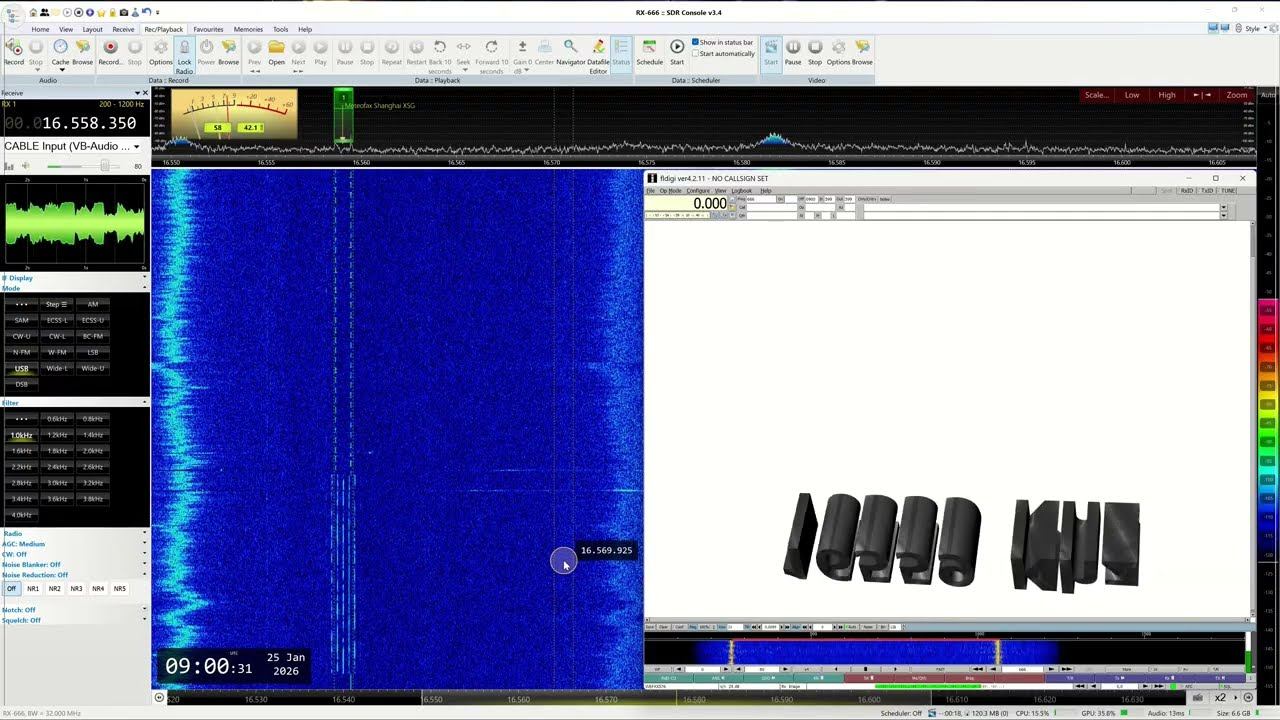Open the Layout ribbon tab
The image size is (1280, 720).
(92, 29)
